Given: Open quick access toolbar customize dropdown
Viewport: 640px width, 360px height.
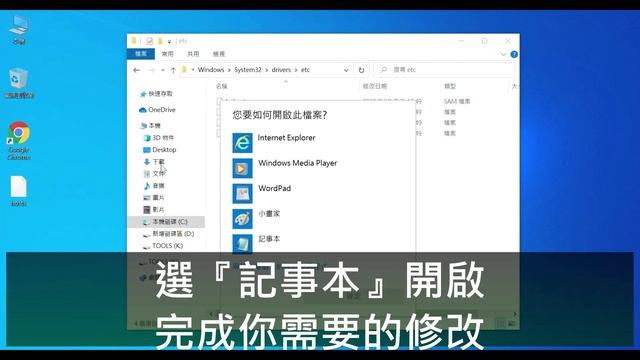Looking at the screenshot, I should click(169, 42).
